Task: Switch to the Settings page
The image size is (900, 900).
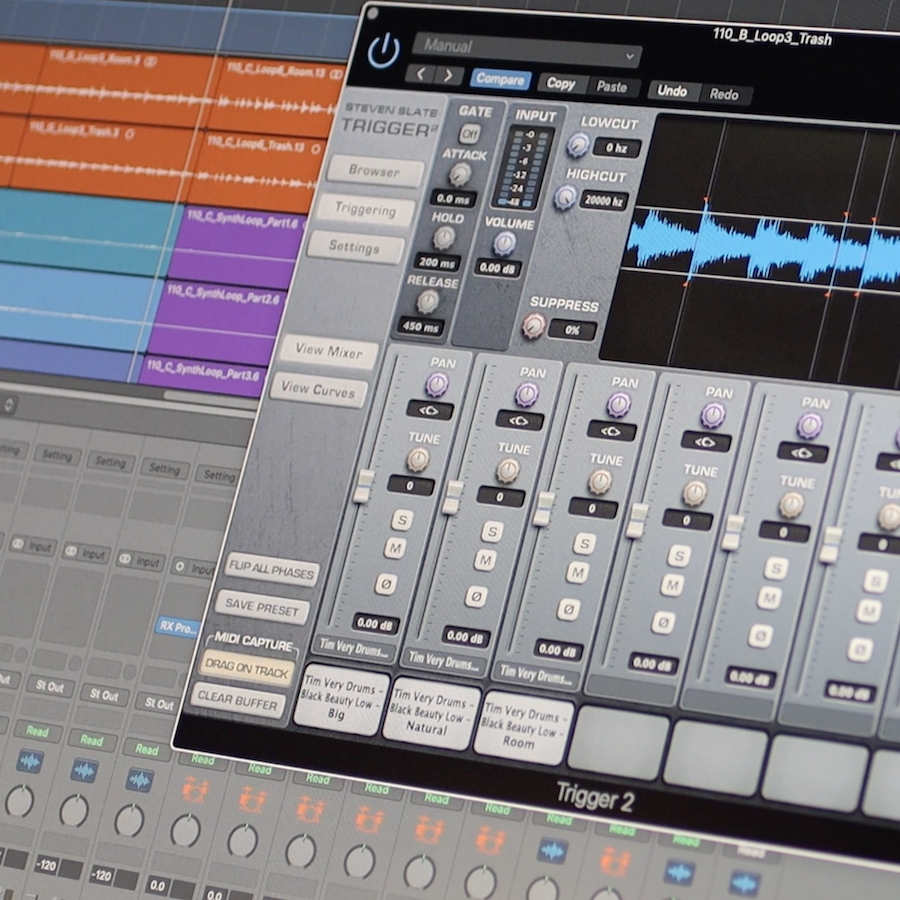Action: (354, 247)
